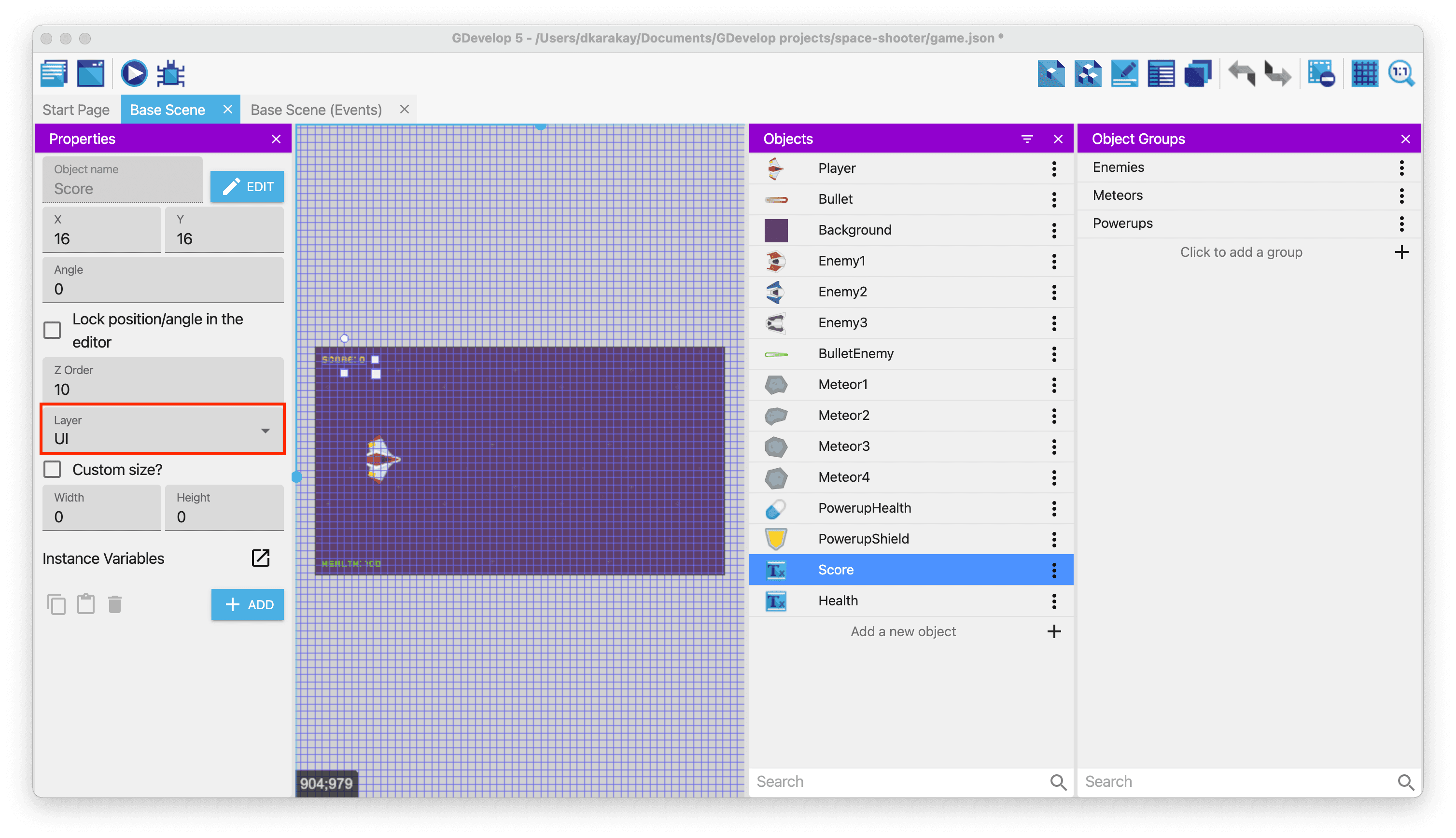Image resolution: width=1456 pixels, height=838 pixels.
Task: Click the Background purple color thumbnail
Action: click(776, 230)
